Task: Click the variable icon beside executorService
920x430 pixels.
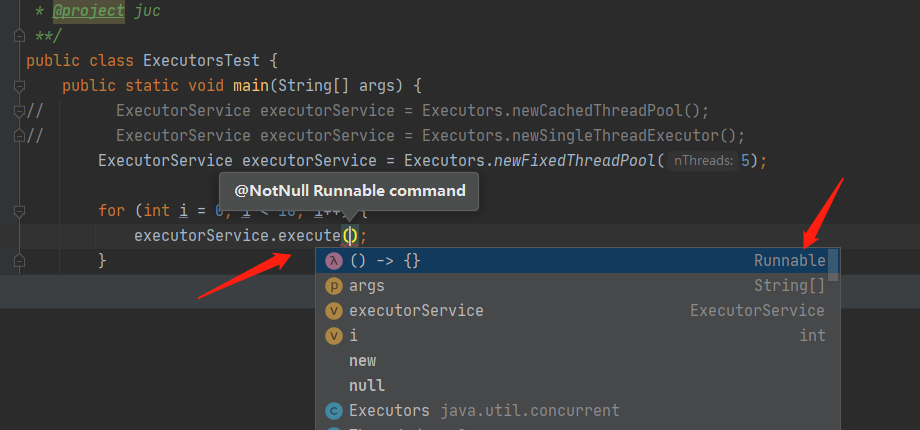Action: (334, 311)
